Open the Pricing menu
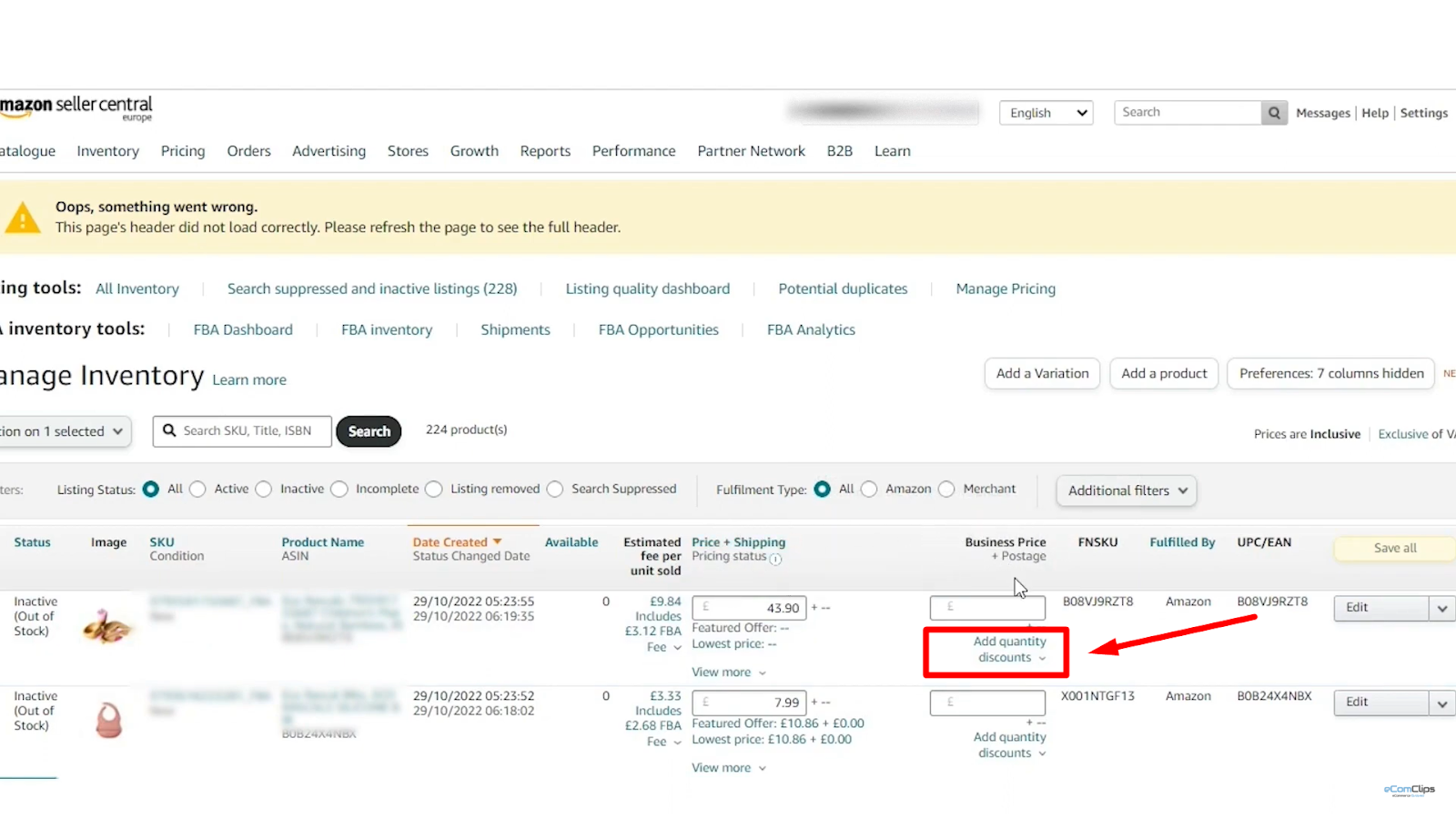 click(x=183, y=151)
